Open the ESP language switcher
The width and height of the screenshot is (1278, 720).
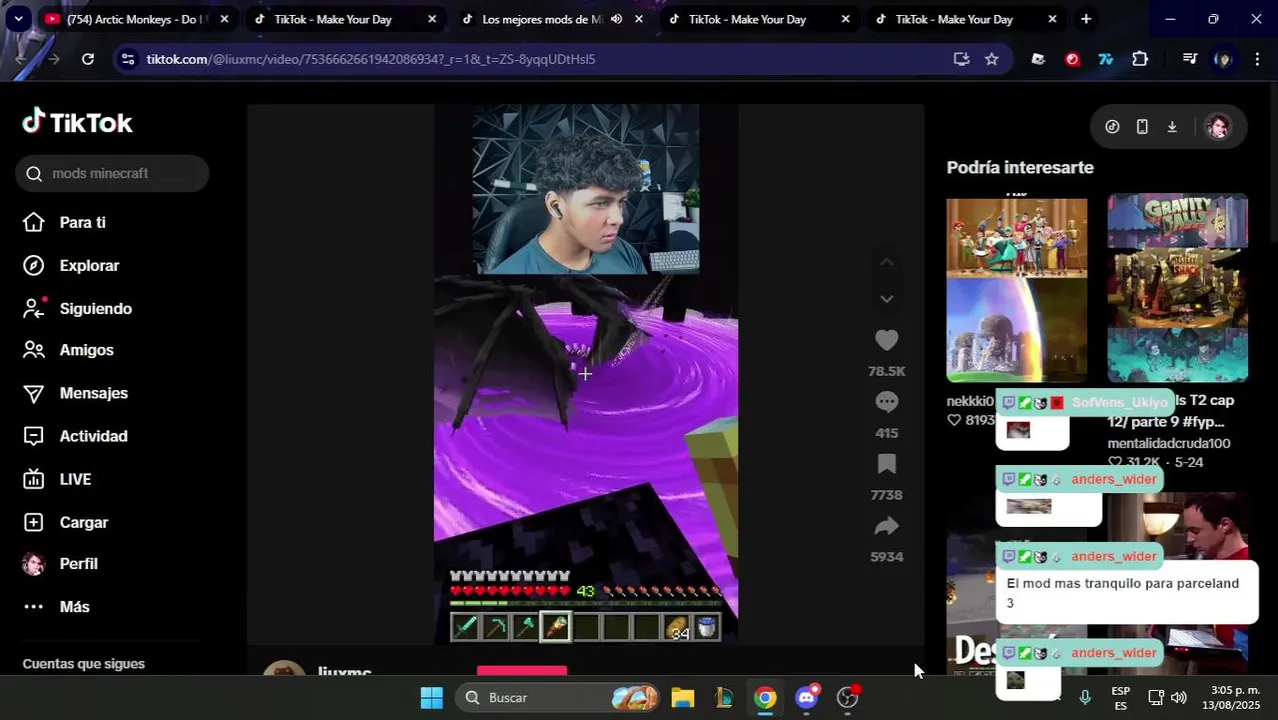[x=1121, y=698]
